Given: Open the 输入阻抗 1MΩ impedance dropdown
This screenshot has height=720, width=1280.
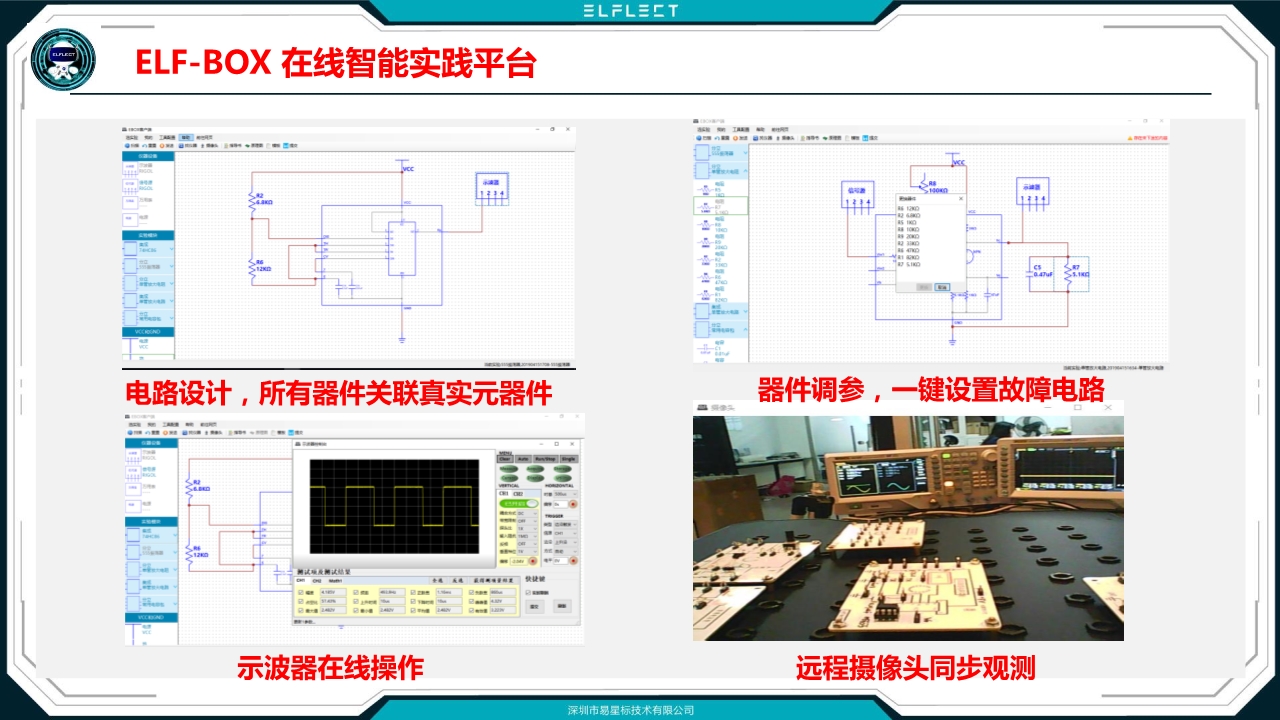Looking at the screenshot, I should [x=528, y=536].
